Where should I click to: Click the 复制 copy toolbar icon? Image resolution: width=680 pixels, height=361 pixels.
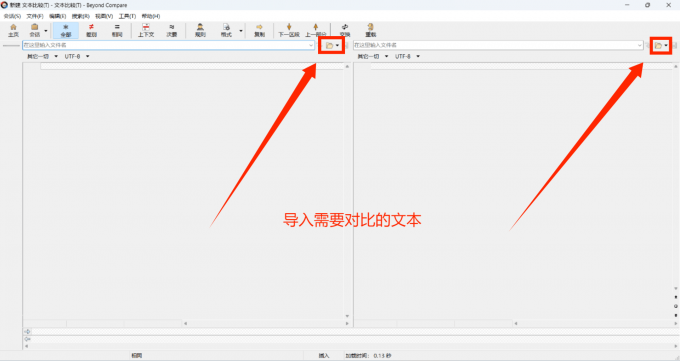[259, 30]
